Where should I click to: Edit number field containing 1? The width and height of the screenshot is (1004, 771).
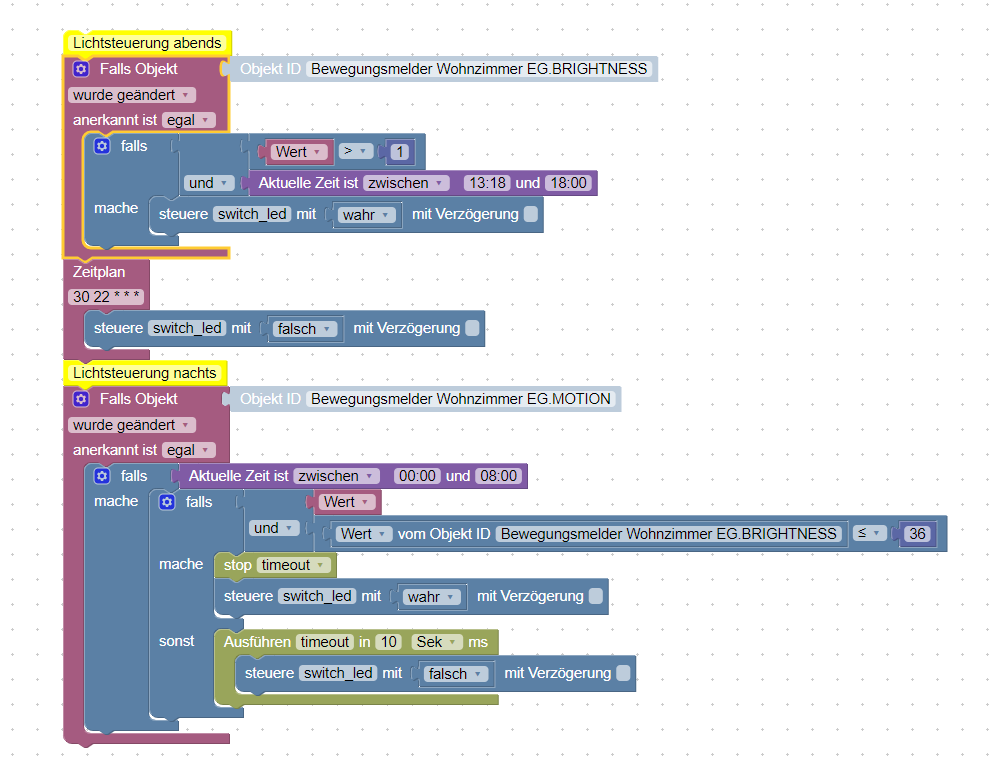click(x=400, y=152)
